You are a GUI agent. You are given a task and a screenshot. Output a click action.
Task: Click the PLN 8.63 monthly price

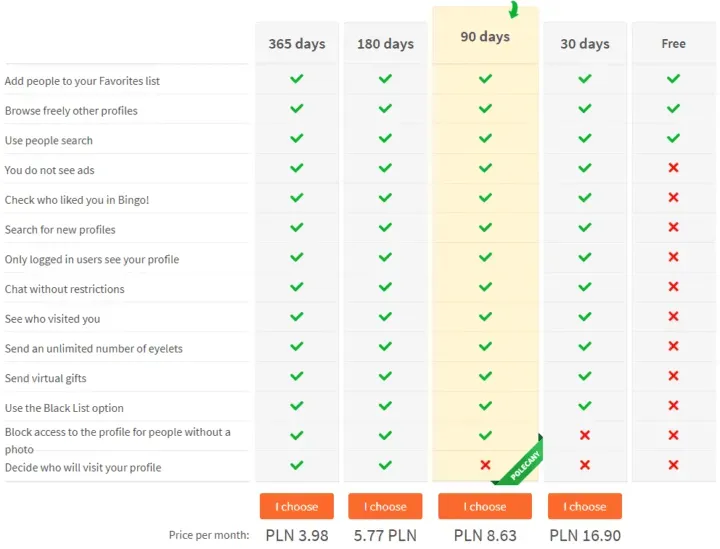pyautogui.click(x=485, y=536)
